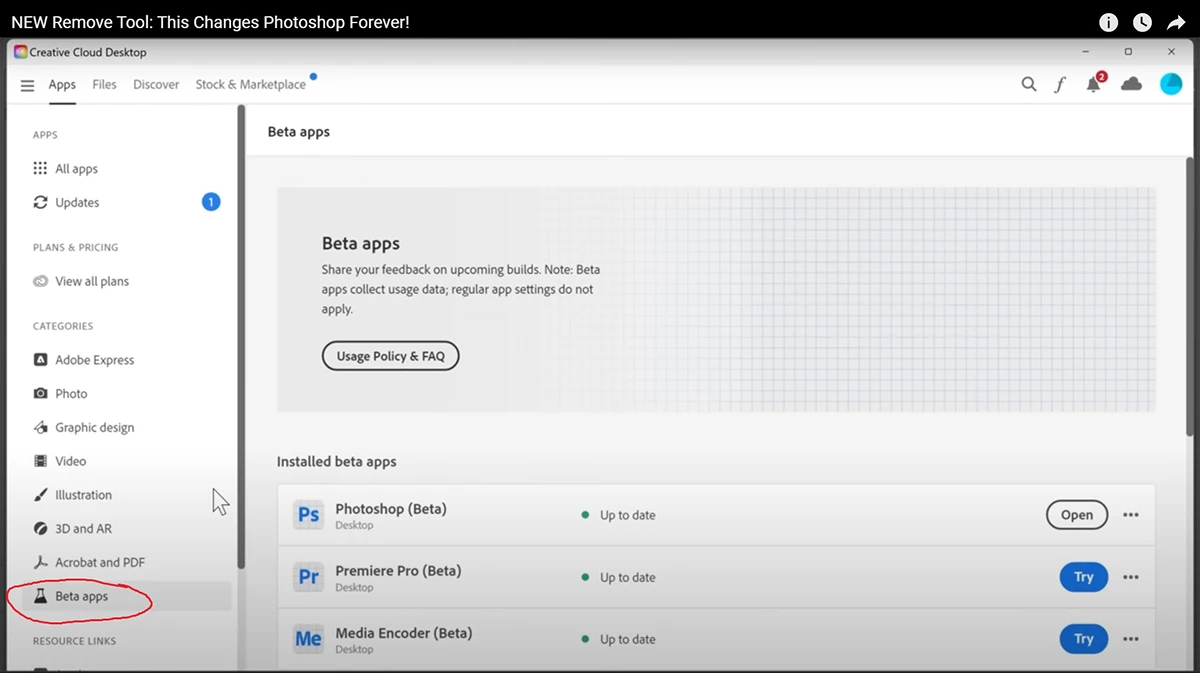The height and width of the screenshot is (673, 1200).
Task: Open more options for Photoshop (Beta)
Action: point(1131,515)
